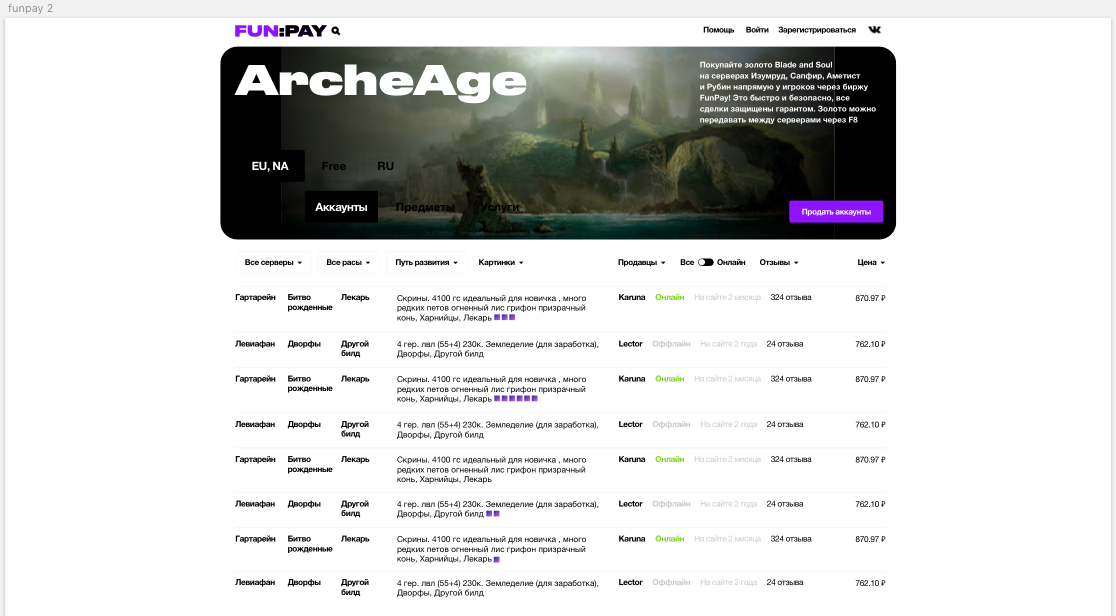Open the Отзывы sort dropdown

(779, 262)
